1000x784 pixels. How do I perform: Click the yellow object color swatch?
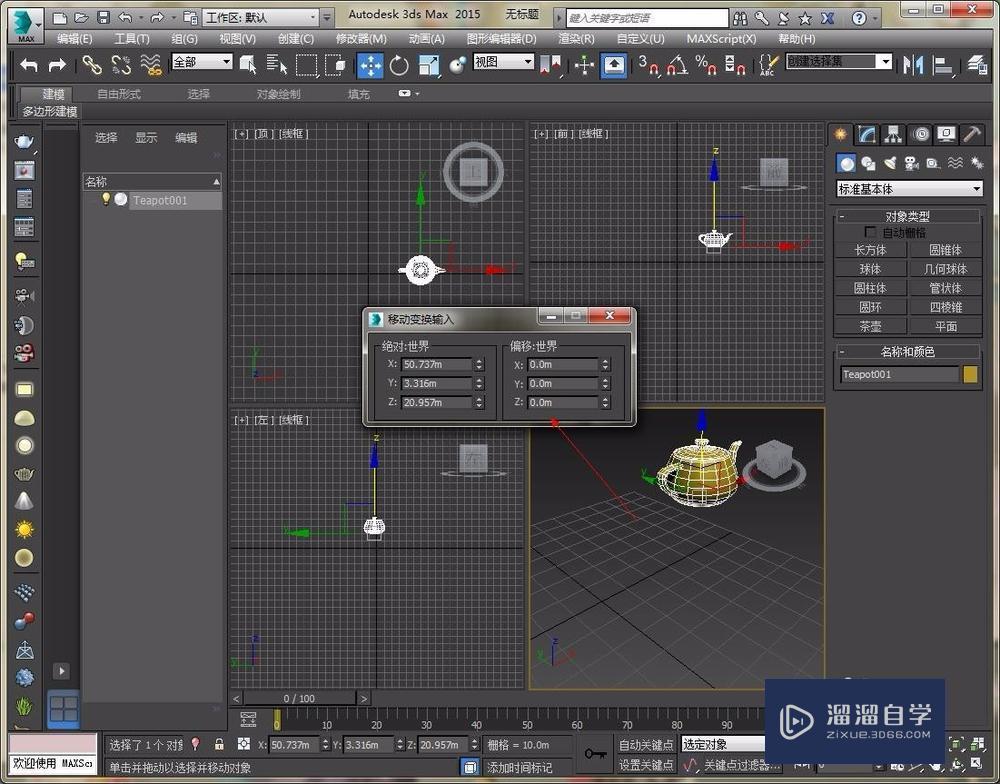point(970,374)
